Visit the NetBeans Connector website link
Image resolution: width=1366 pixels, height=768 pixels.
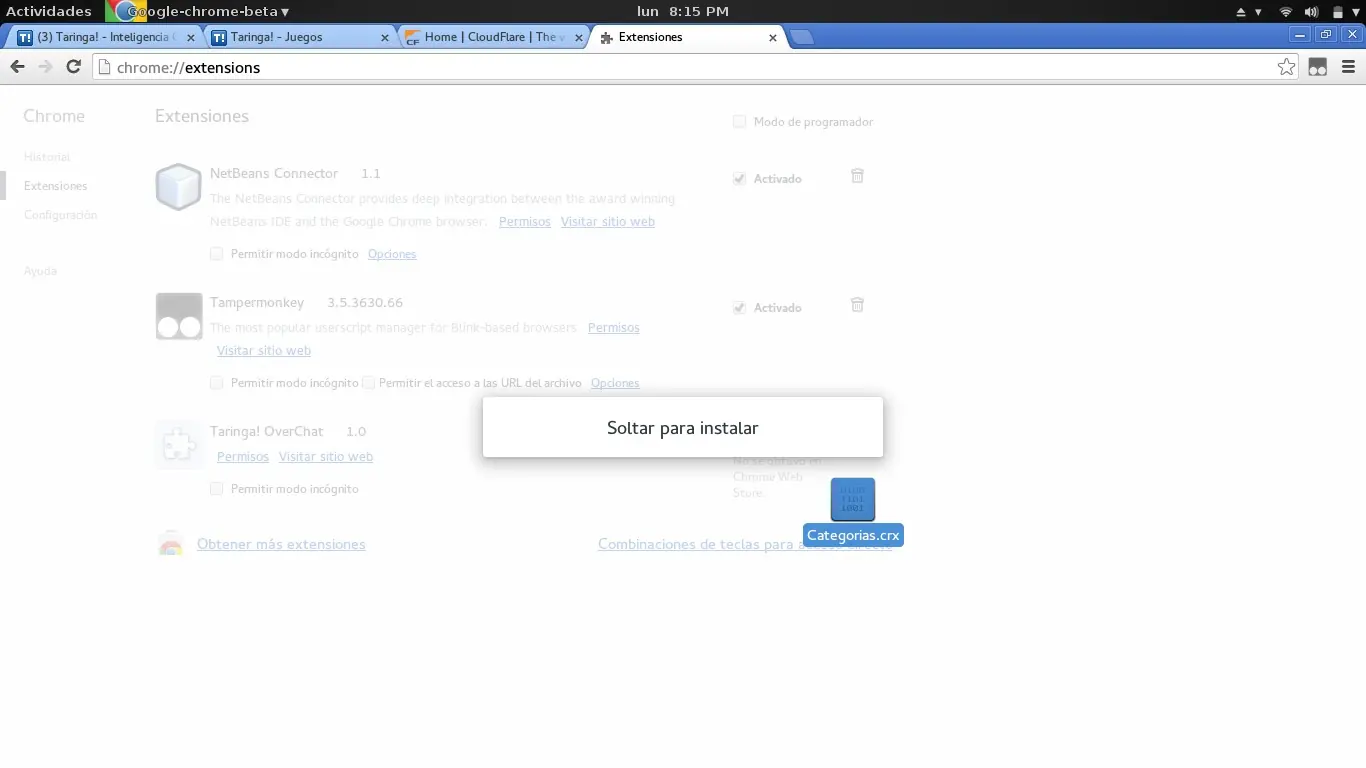pyautogui.click(x=608, y=222)
